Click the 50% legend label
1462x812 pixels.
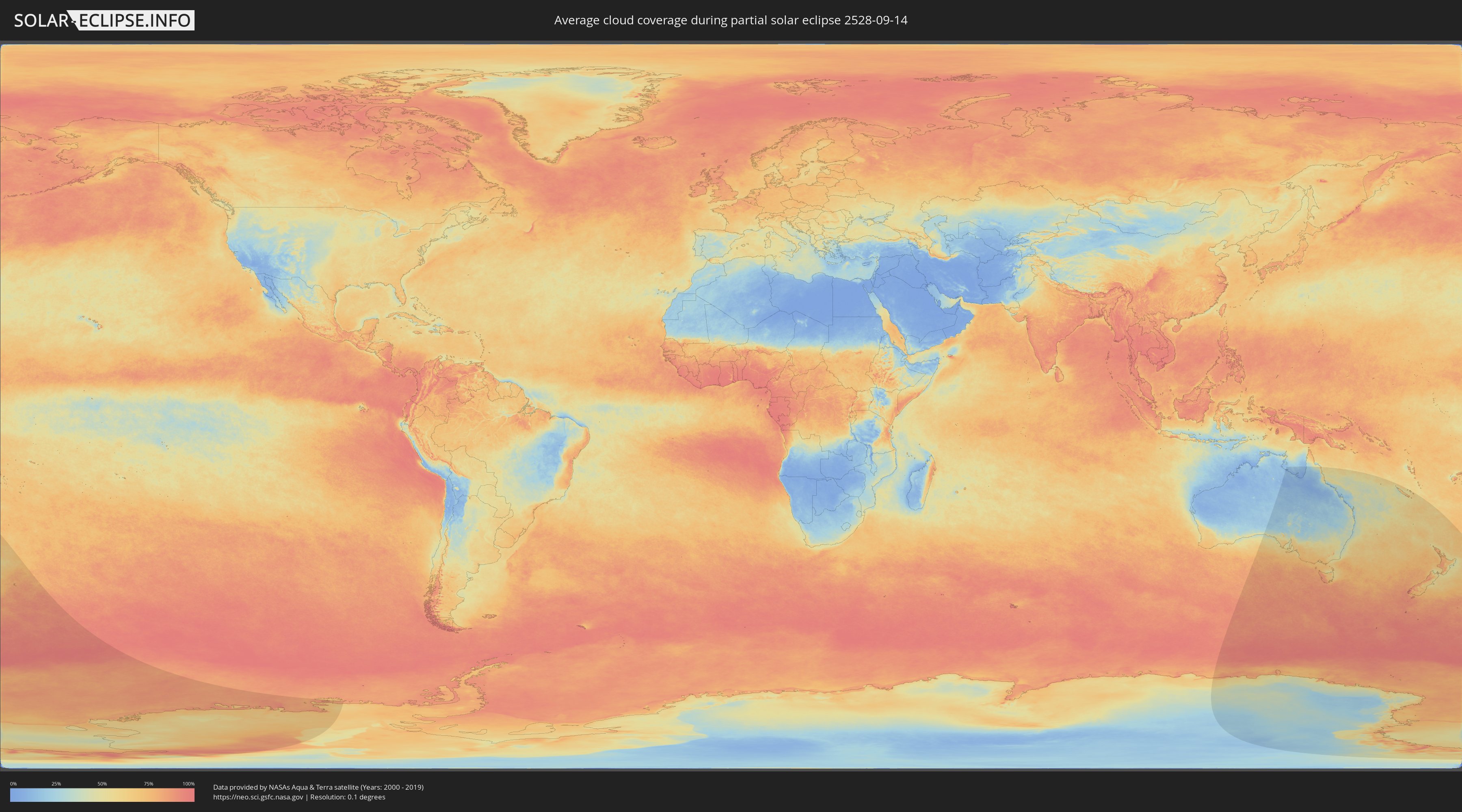[102, 784]
